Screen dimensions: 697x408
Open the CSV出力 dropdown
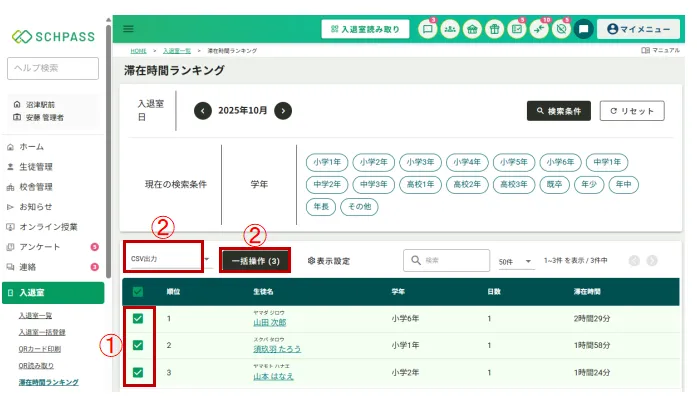point(168,259)
